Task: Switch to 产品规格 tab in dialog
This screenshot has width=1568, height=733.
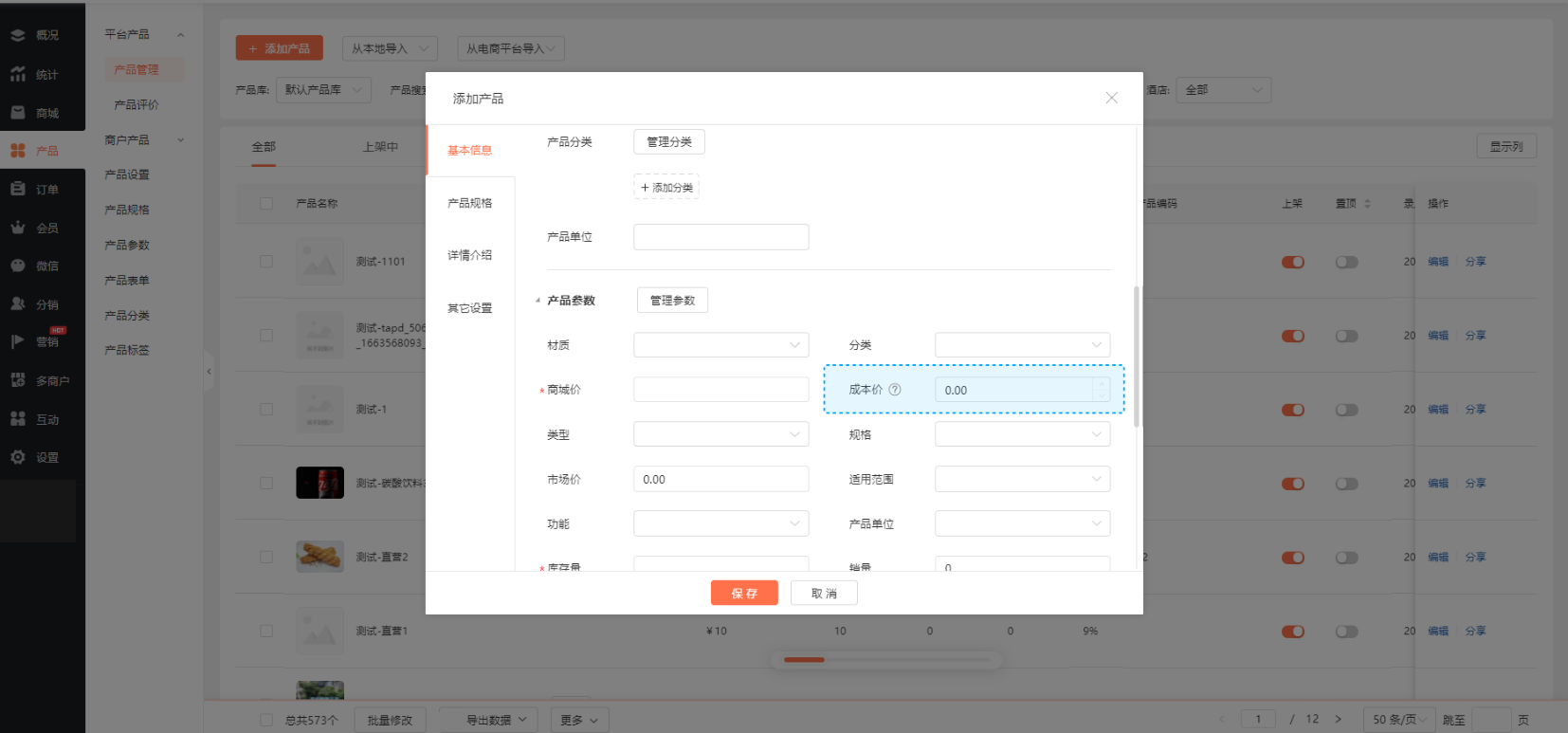Action: 470,203
